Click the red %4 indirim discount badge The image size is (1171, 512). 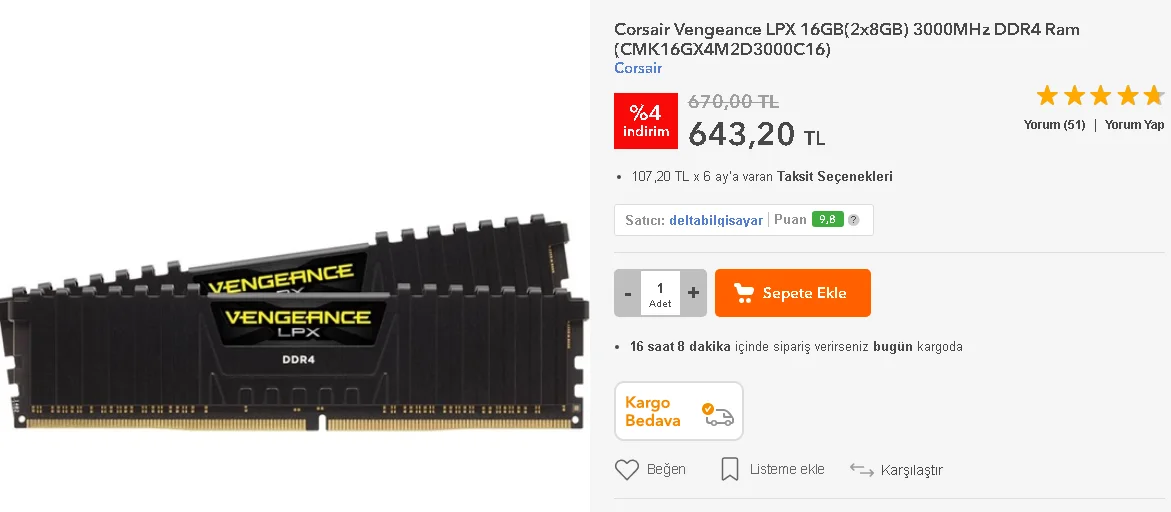click(x=646, y=121)
